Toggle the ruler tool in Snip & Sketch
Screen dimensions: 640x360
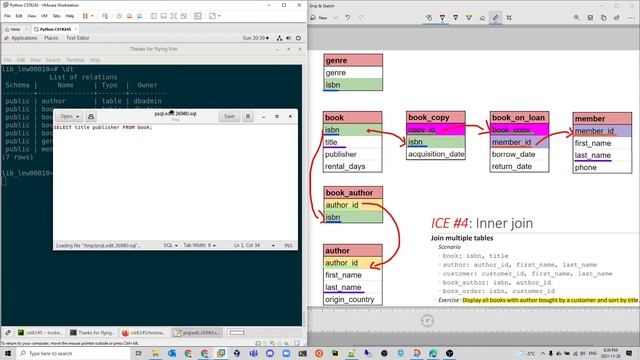pyautogui.click(x=496, y=18)
